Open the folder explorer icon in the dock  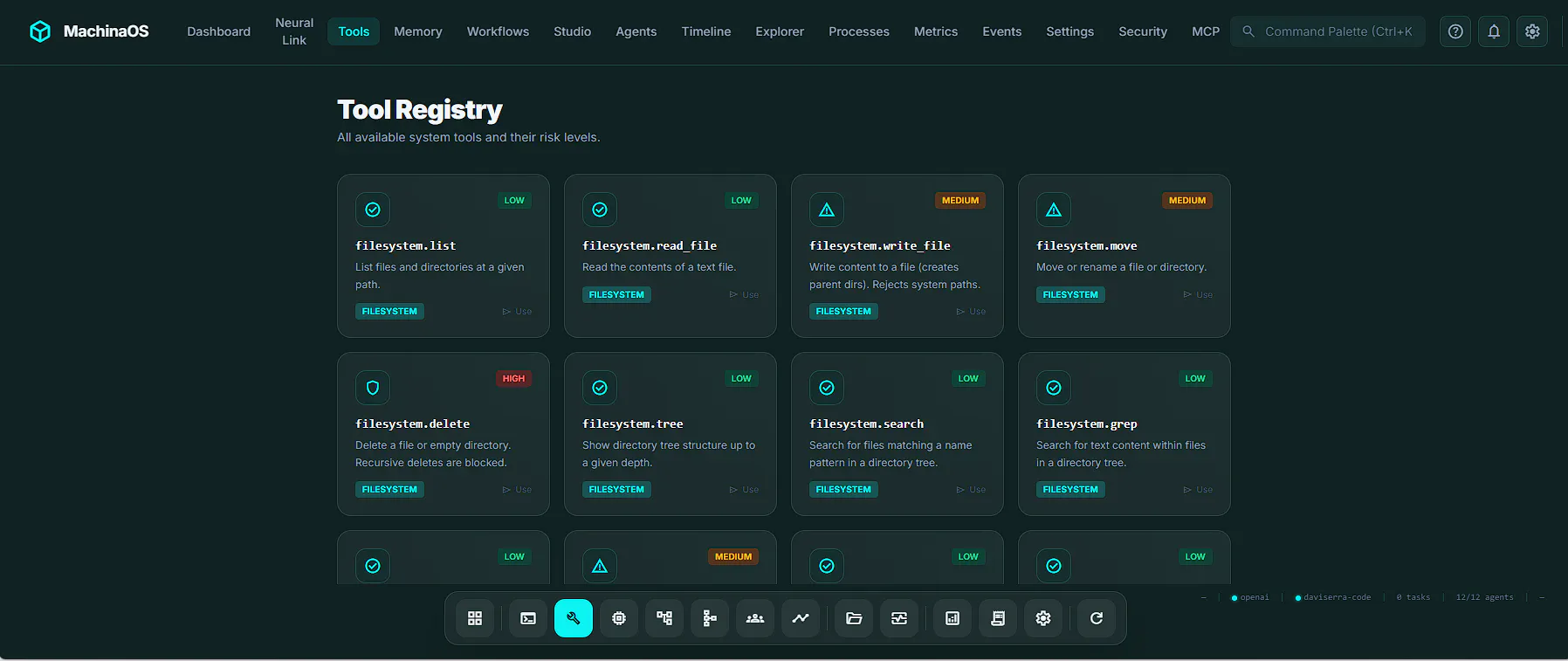click(854, 618)
